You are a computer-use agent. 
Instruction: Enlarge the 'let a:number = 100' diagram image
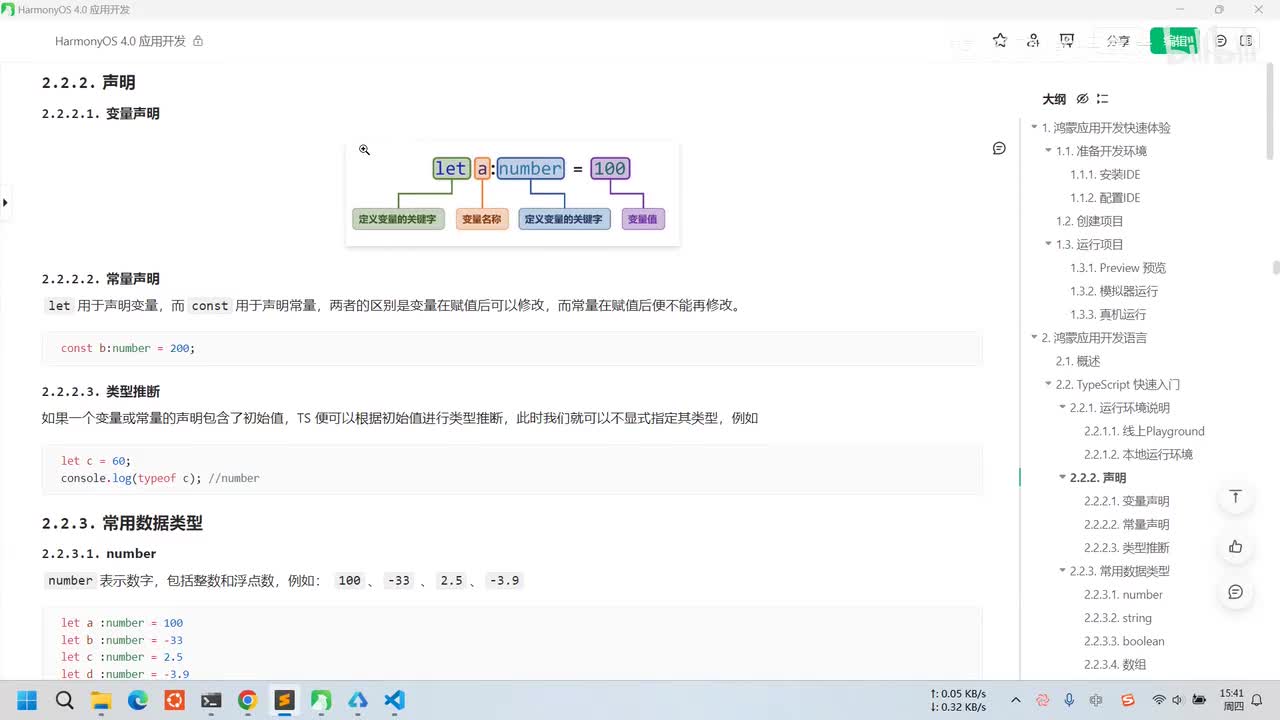point(512,194)
